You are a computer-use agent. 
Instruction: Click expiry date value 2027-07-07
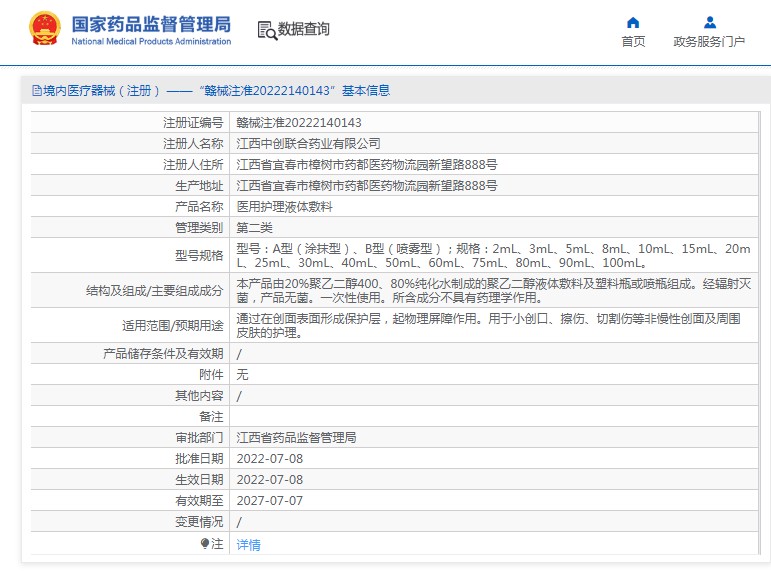click(x=269, y=501)
